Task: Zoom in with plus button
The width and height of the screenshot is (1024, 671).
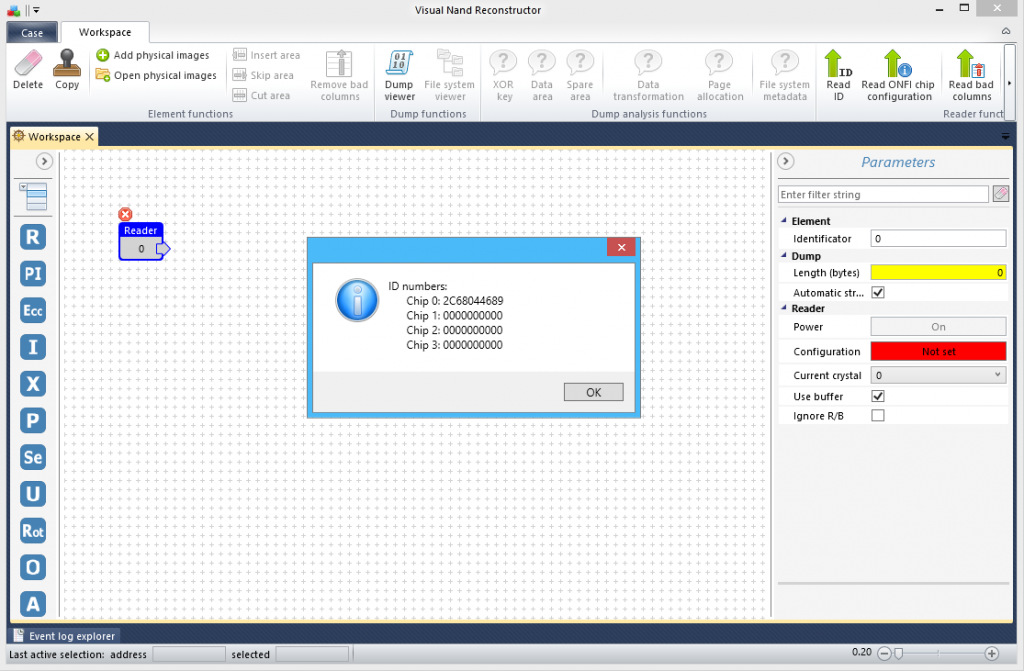Action: pos(991,653)
